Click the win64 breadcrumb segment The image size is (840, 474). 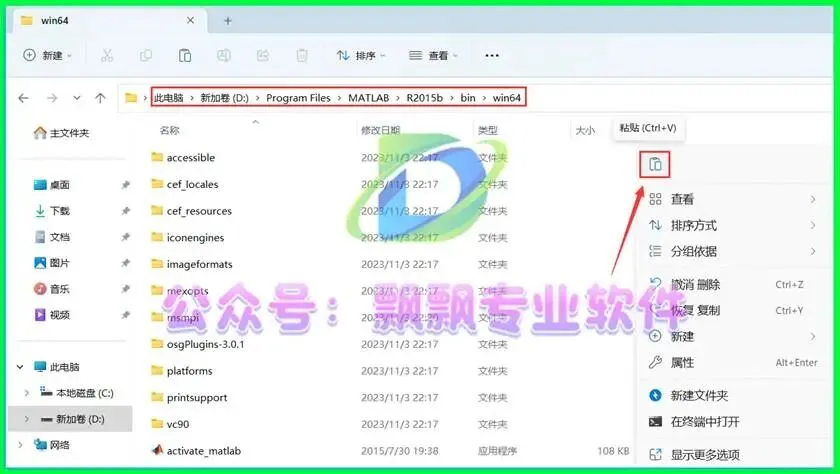[x=507, y=98]
